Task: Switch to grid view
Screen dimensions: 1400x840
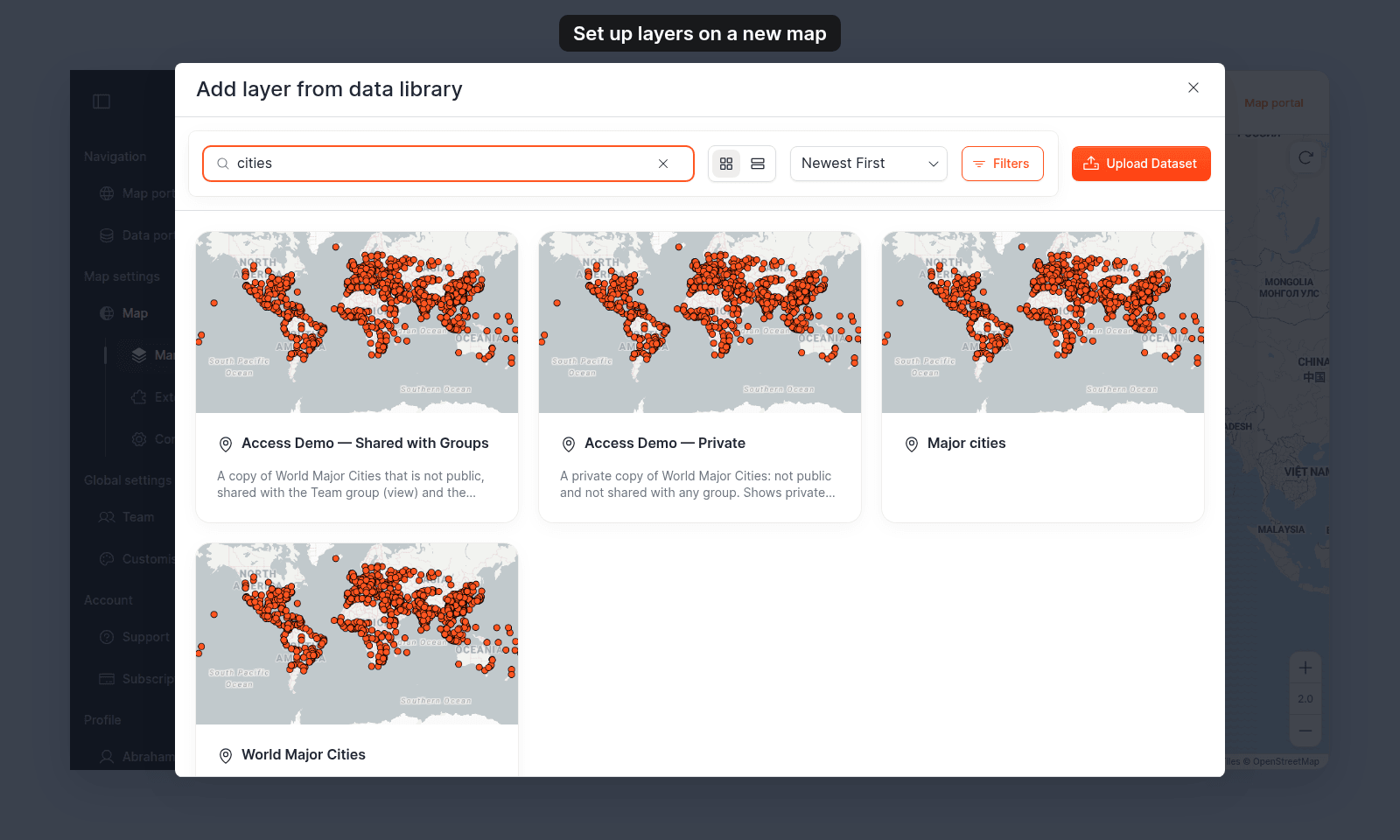Action: 726,164
